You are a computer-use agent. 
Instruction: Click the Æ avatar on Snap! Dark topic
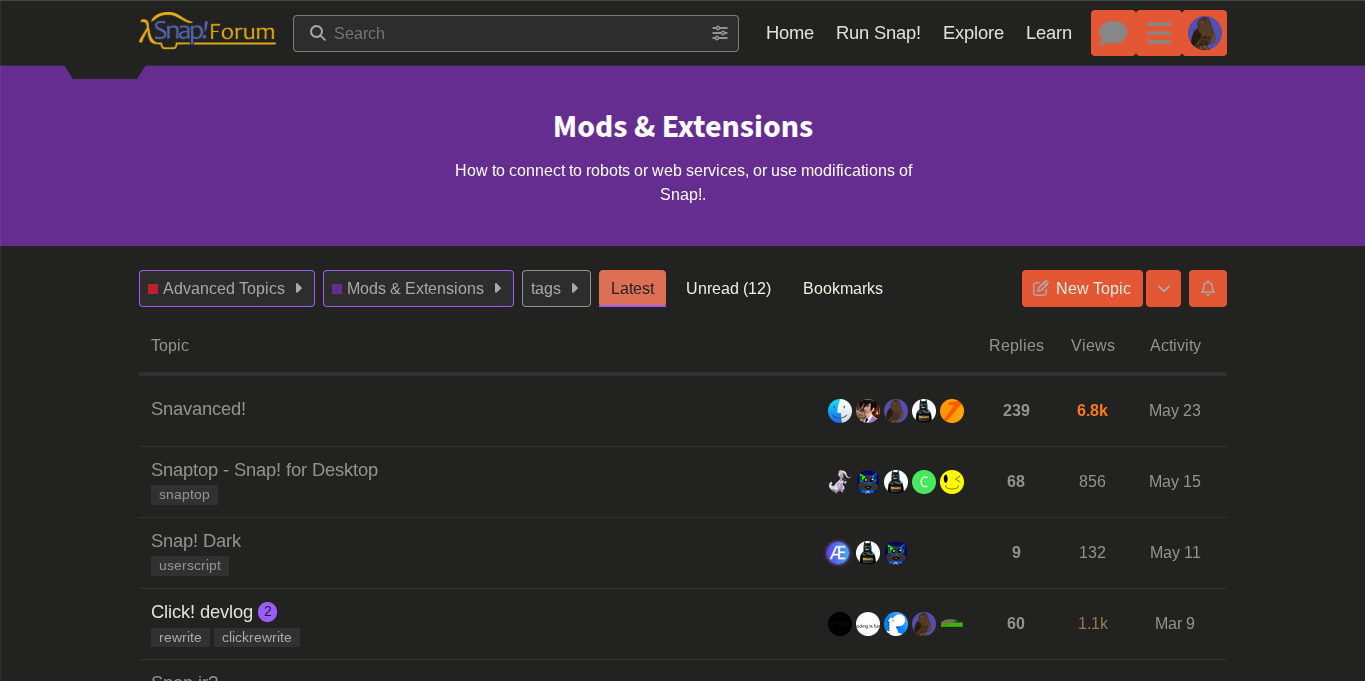click(x=838, y=553)
